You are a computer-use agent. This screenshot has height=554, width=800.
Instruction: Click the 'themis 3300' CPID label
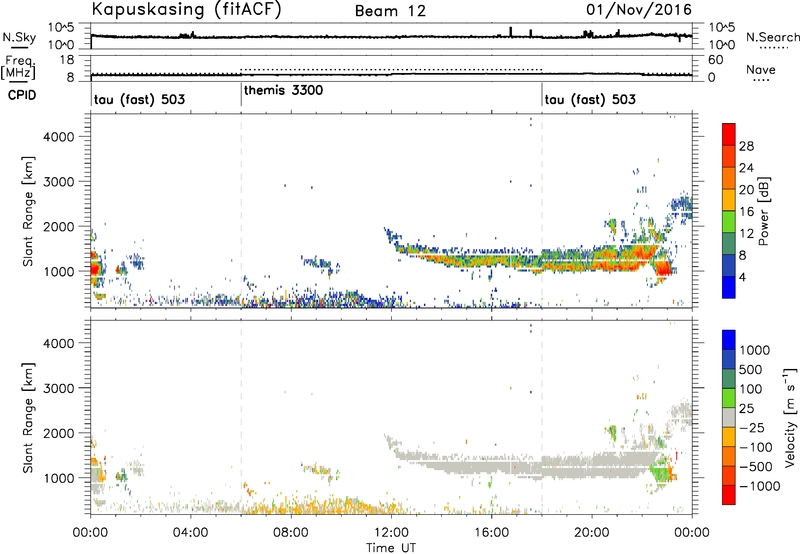point(283,91)
